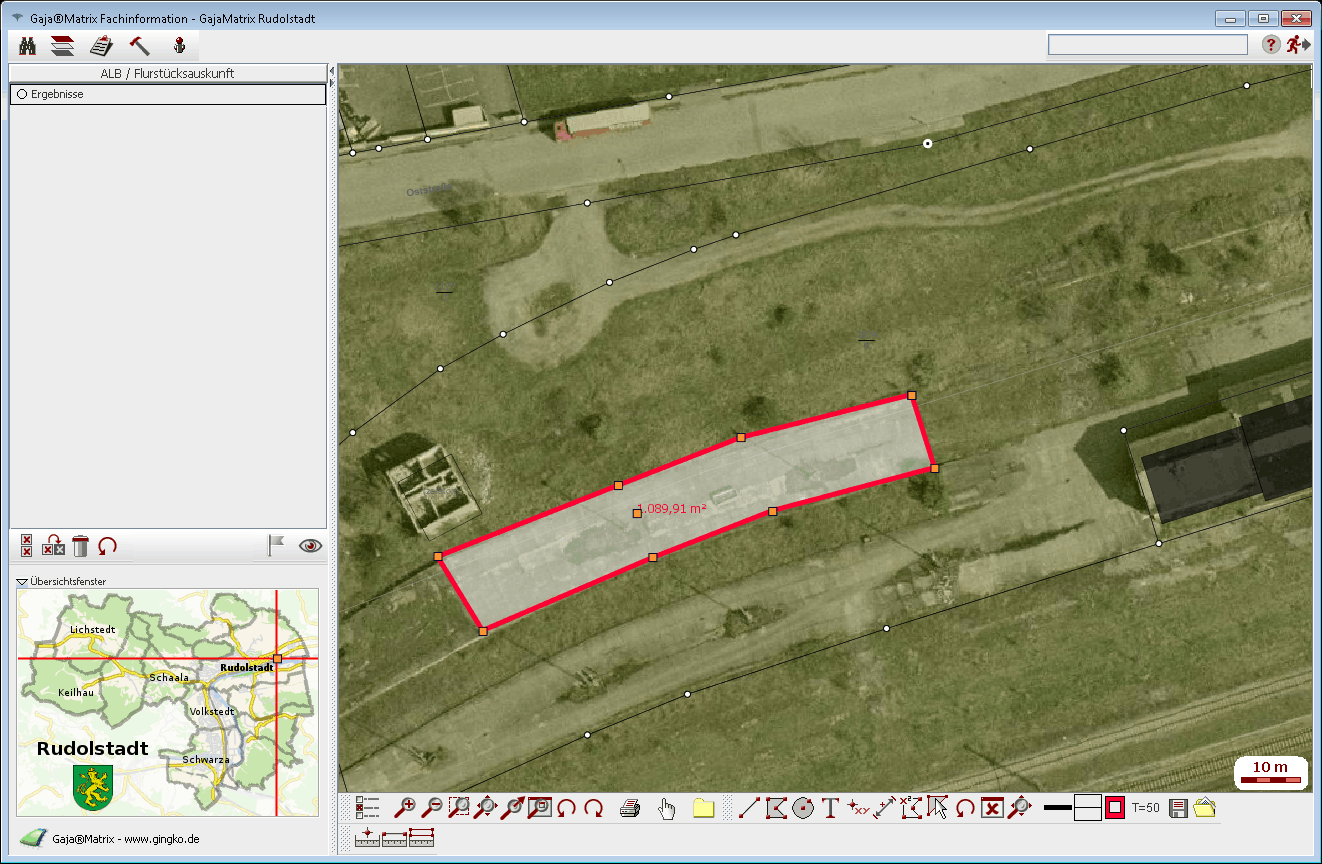Delete results using the trash can icon

pyautogui.click(x=80, y=546)
